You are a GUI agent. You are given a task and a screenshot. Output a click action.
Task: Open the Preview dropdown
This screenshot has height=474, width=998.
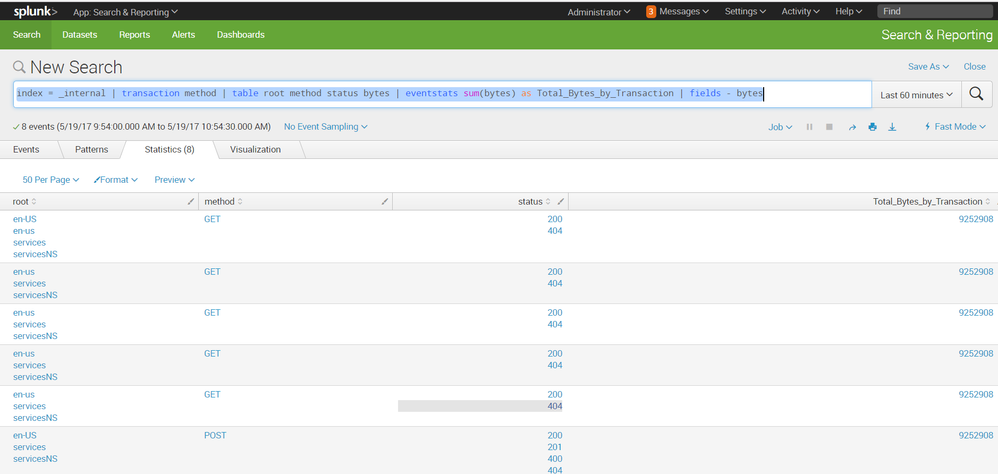pos(174,180)
